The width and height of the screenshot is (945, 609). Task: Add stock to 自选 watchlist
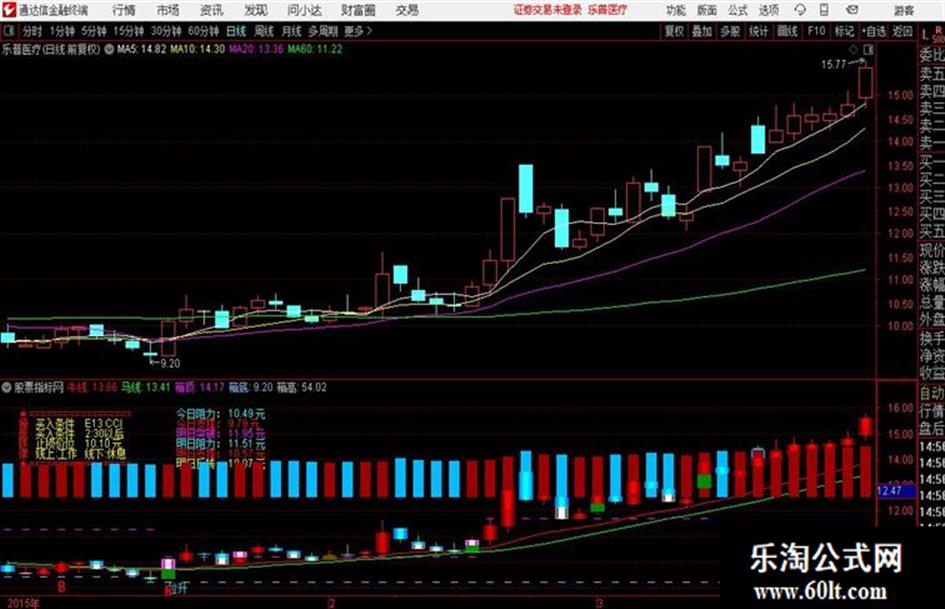pos(874,31)
